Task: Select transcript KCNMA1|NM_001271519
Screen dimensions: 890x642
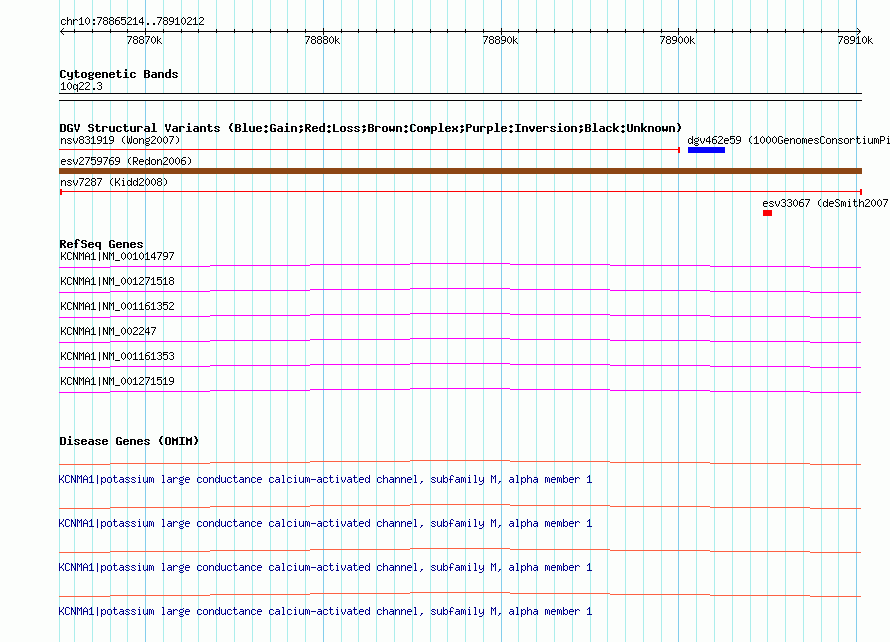Action: pos(117,381)
